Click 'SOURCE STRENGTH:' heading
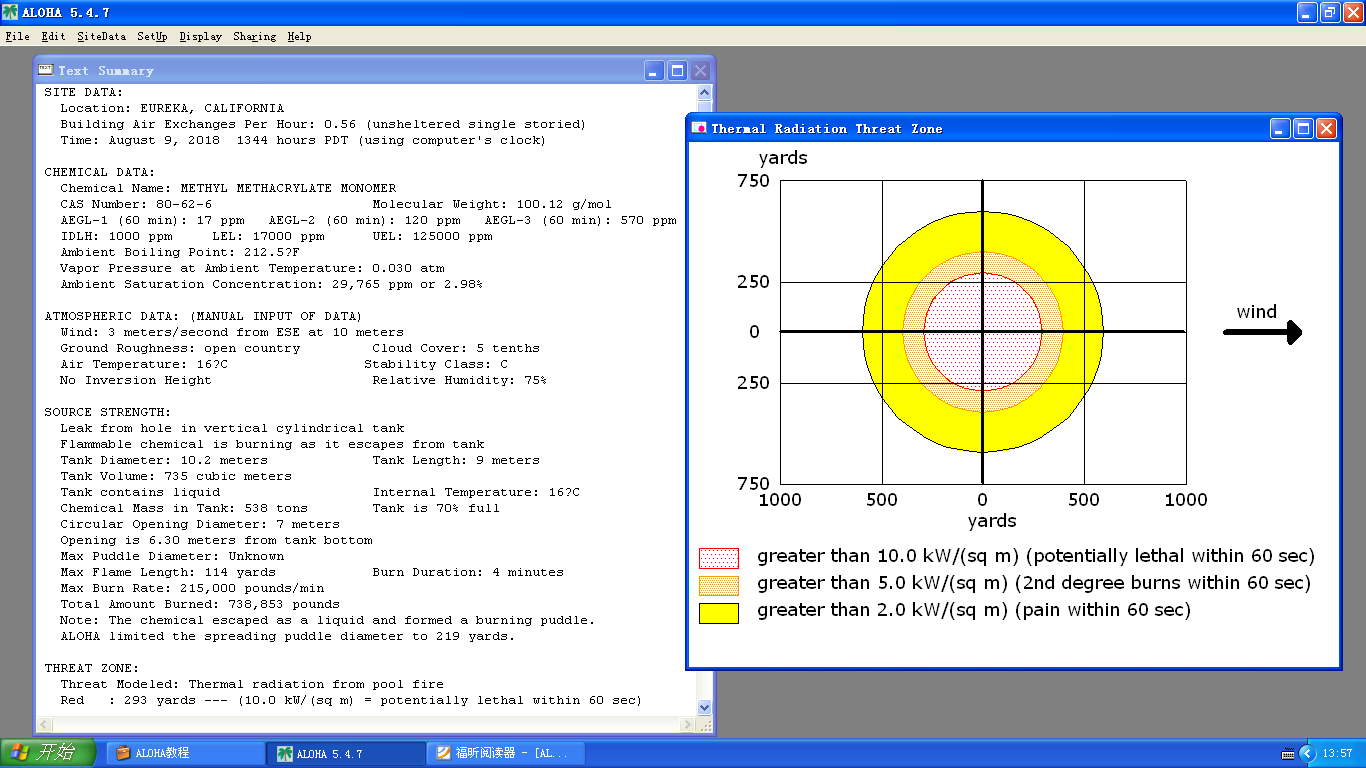The height and width of the screenshot is (768, 1366). coord(108,412)
